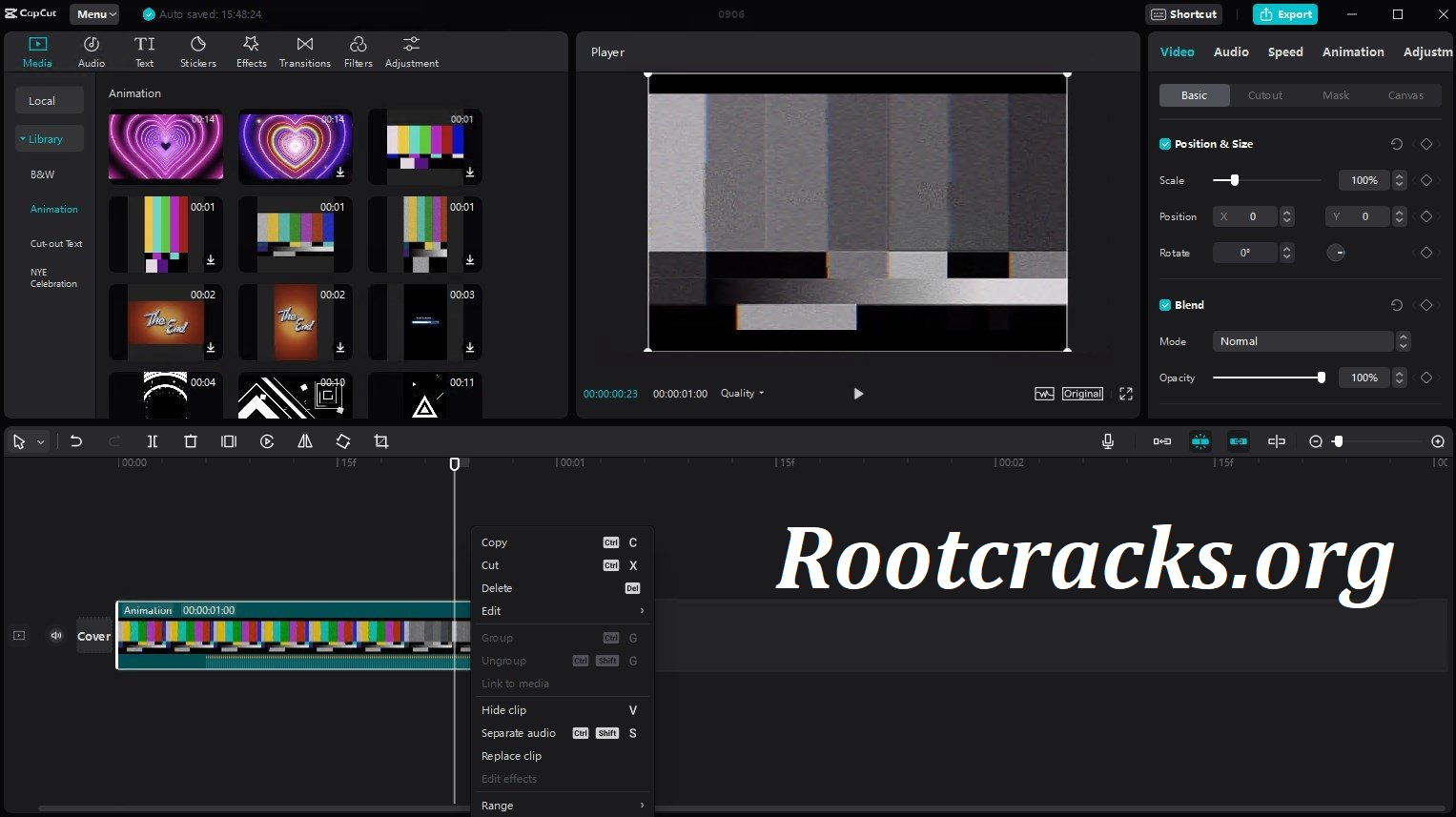1456x817 pixels.
Task: Click the Mirror flip icon
Action: pos(305,441)
